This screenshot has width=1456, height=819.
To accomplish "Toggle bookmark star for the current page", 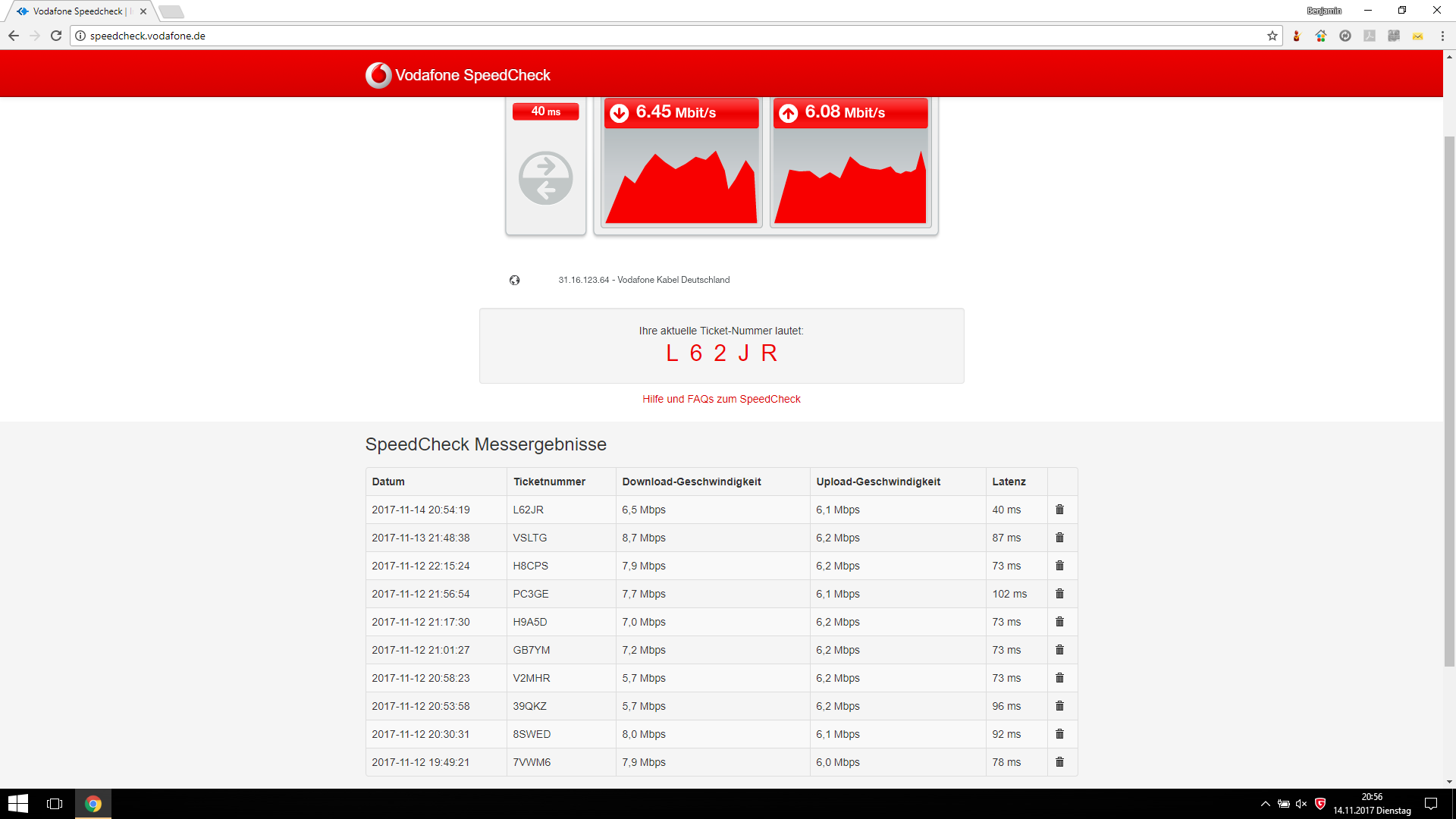I will click(1272, 36).
